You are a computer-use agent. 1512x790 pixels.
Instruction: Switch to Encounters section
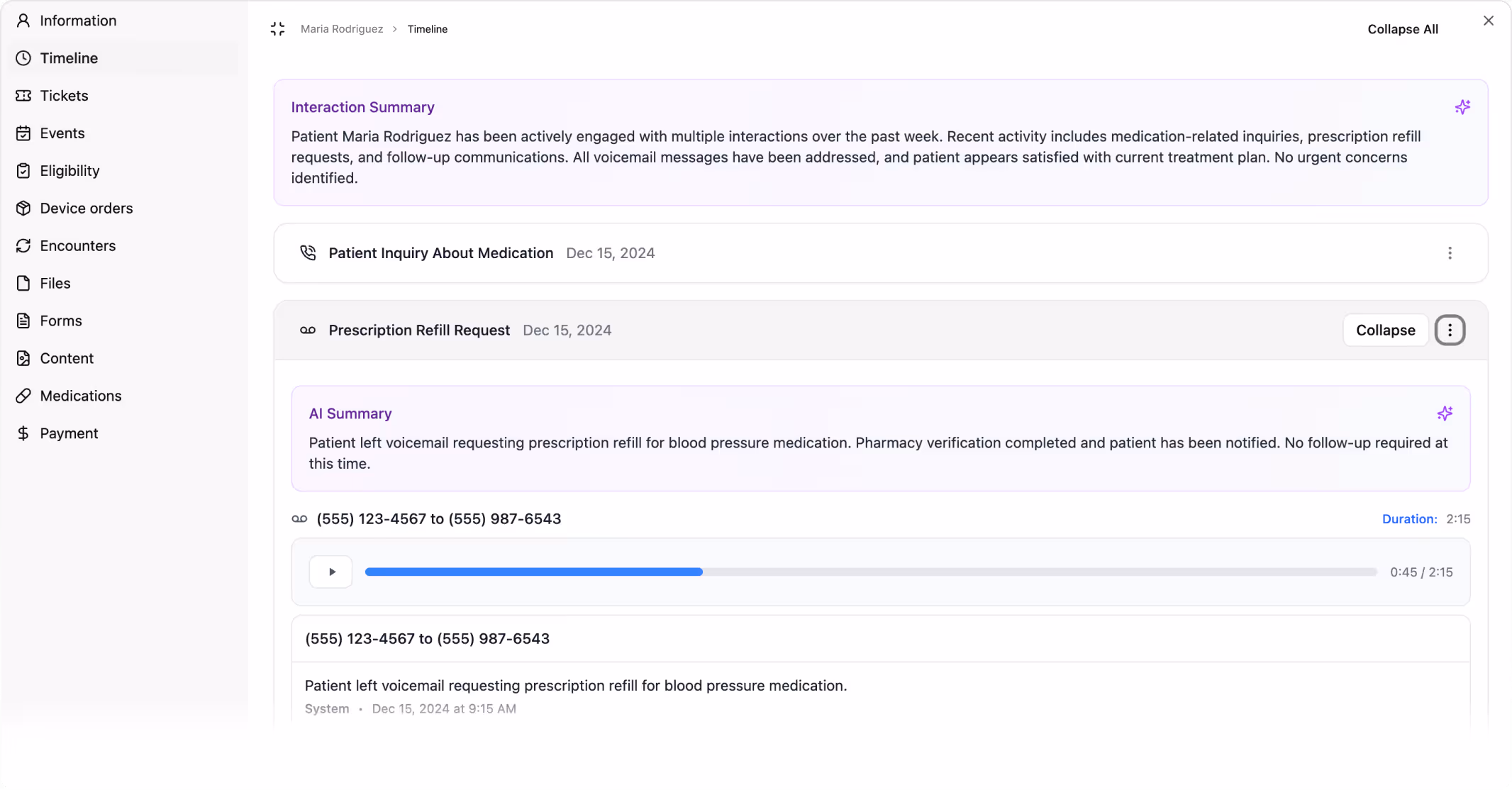coord(77,246)
